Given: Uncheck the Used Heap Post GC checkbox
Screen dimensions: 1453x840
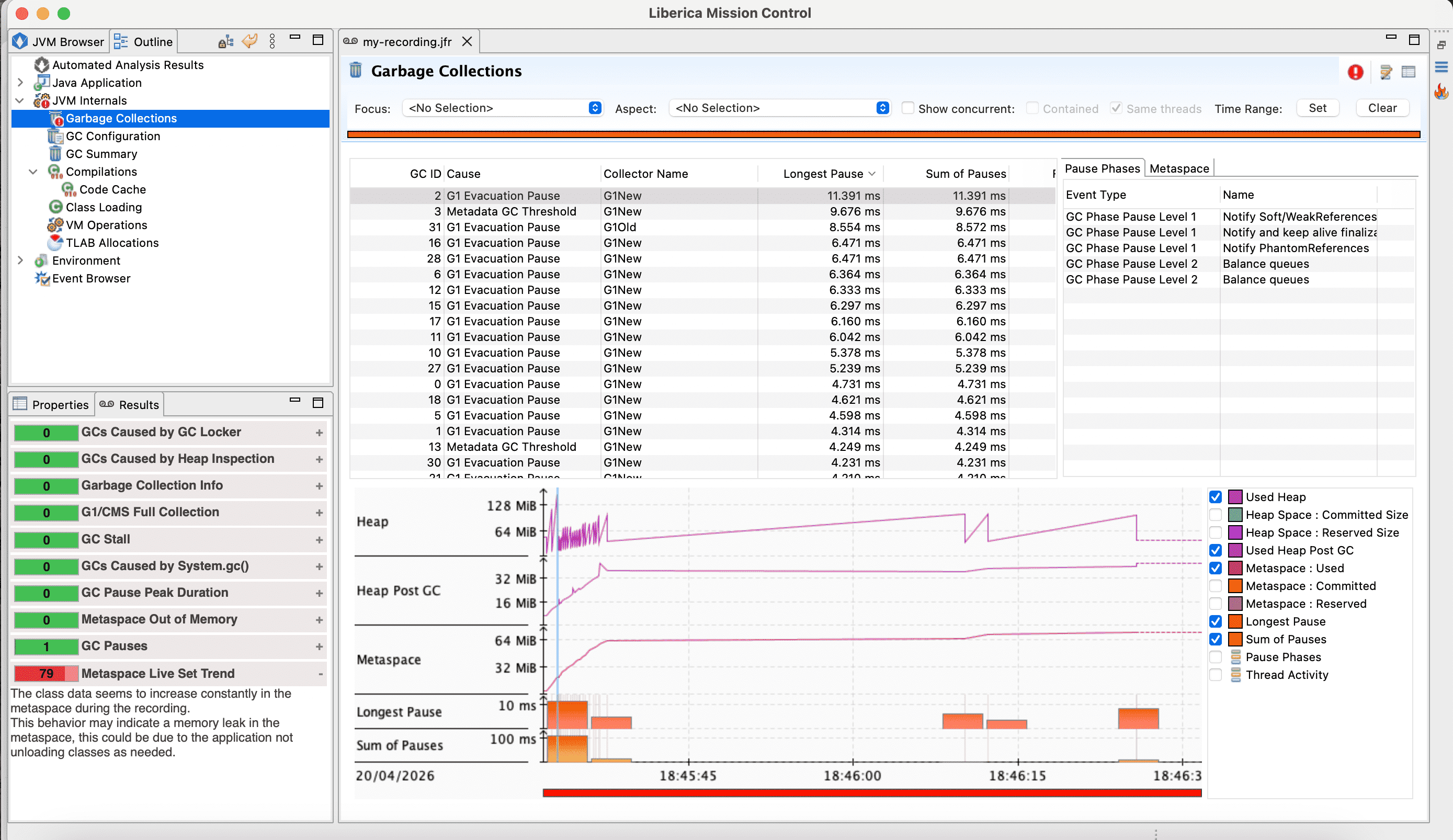Looking at the screenshot, I should [x=1216, y=551].
